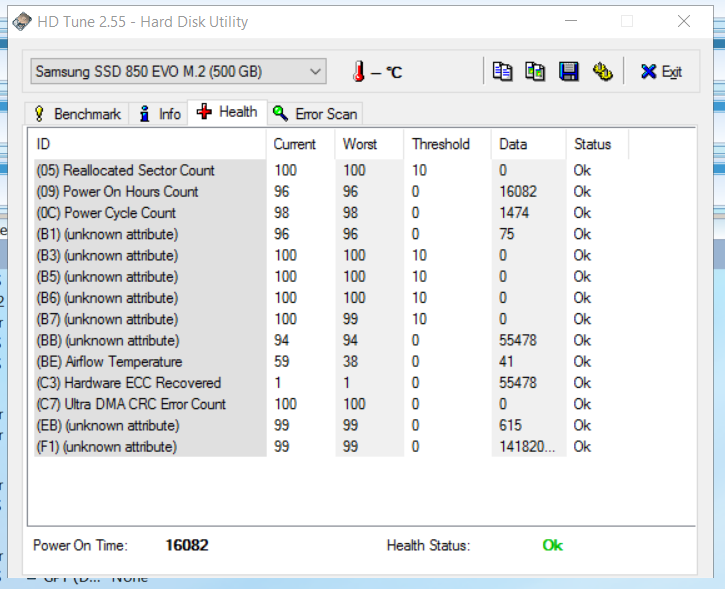725x589 pixels.
Task: Select the (BB) unknown attribute row
Action: 331,340
